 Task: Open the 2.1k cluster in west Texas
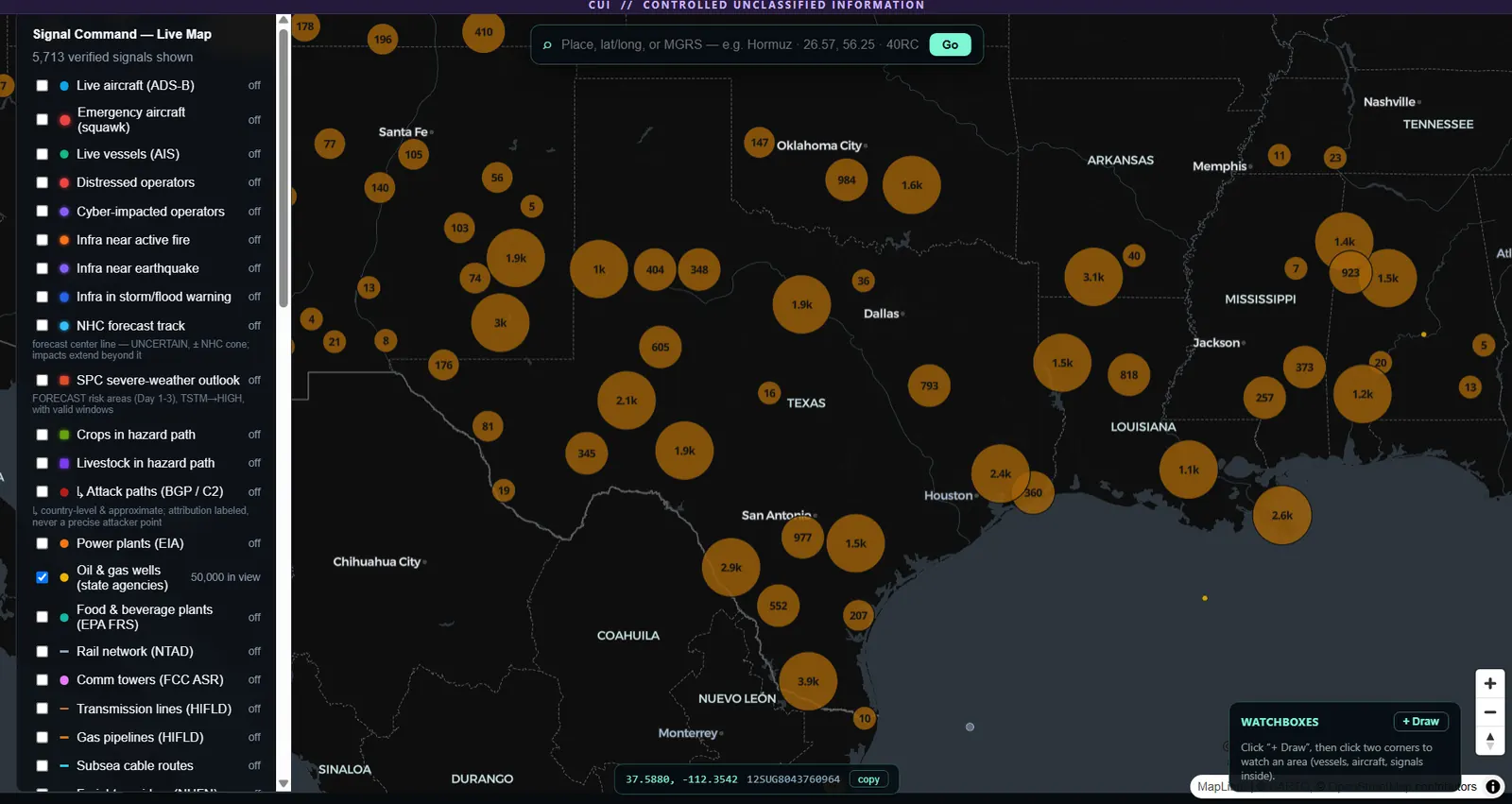click(x=627, y=401)
